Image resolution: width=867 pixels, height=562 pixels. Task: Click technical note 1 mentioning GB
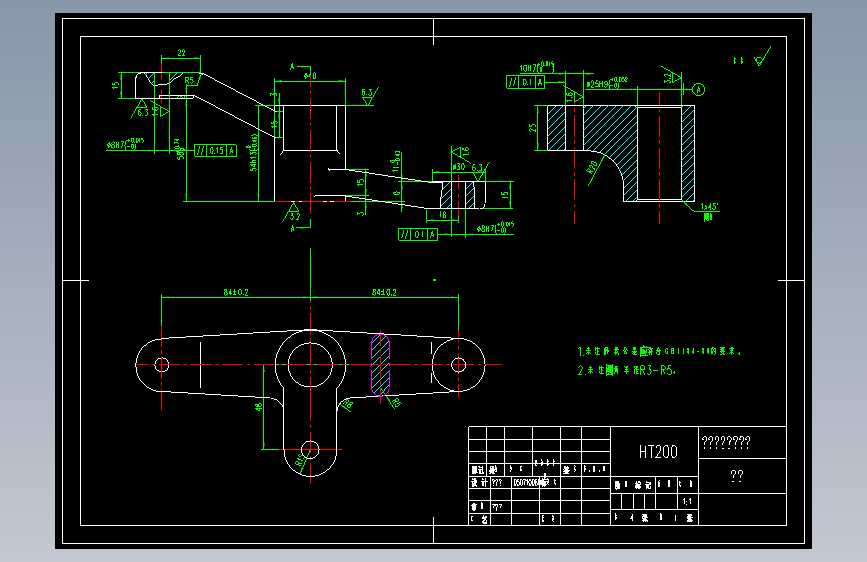click(x=659, y=351)
